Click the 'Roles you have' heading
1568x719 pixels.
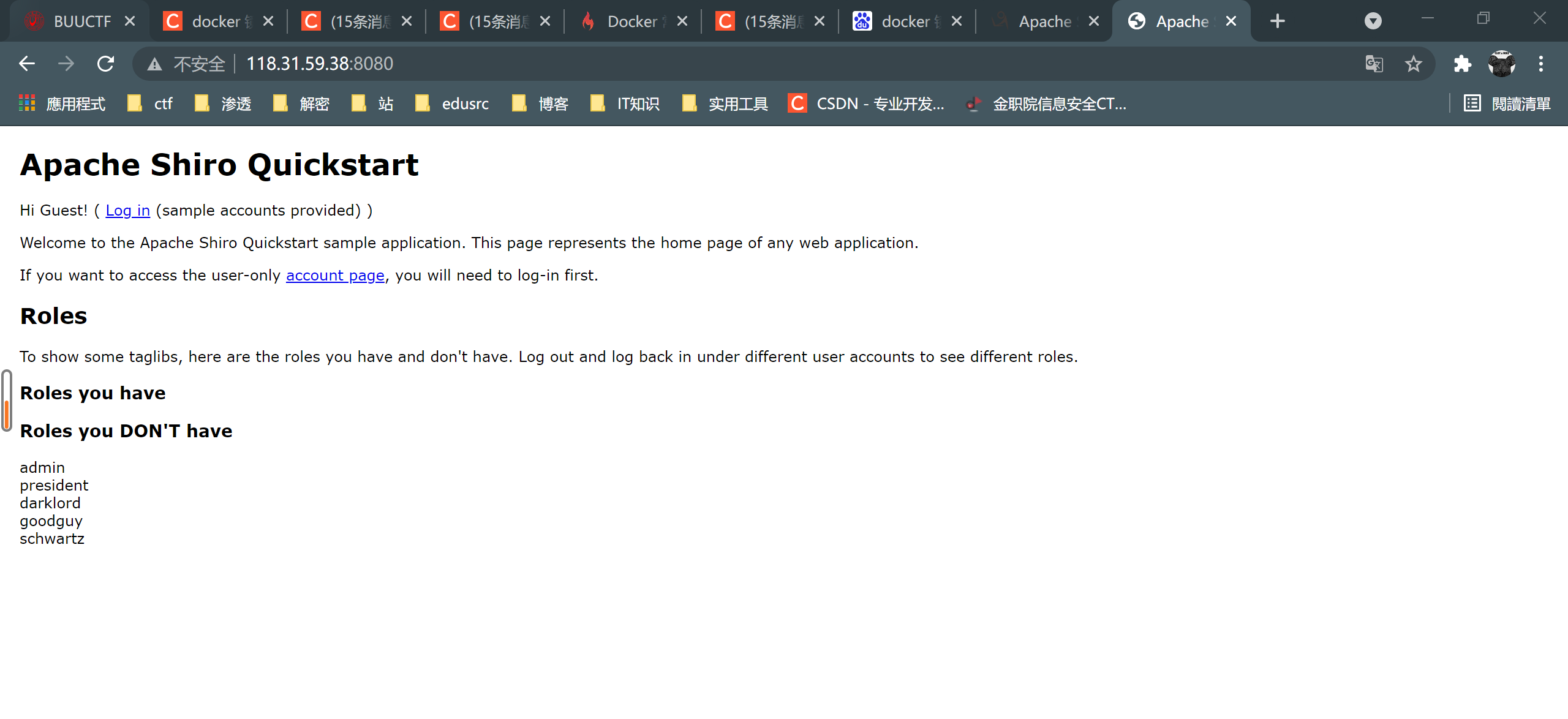coord(93,393)
